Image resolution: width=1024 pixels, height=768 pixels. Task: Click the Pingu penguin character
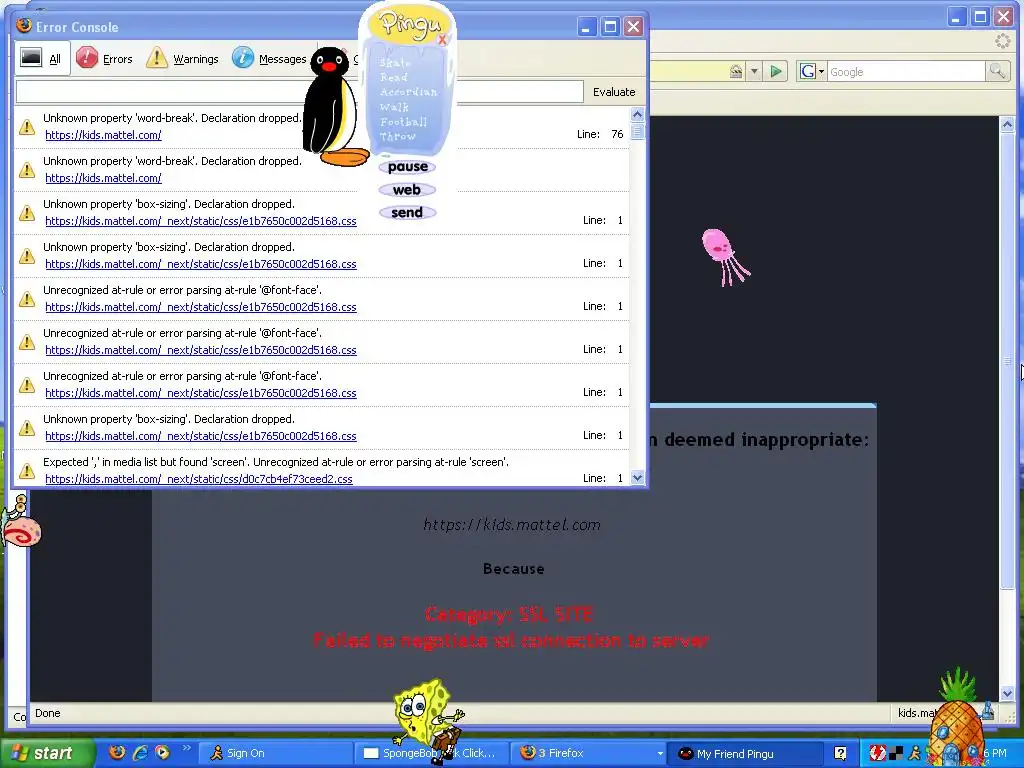pyautogui.click(x=334, y=108)
